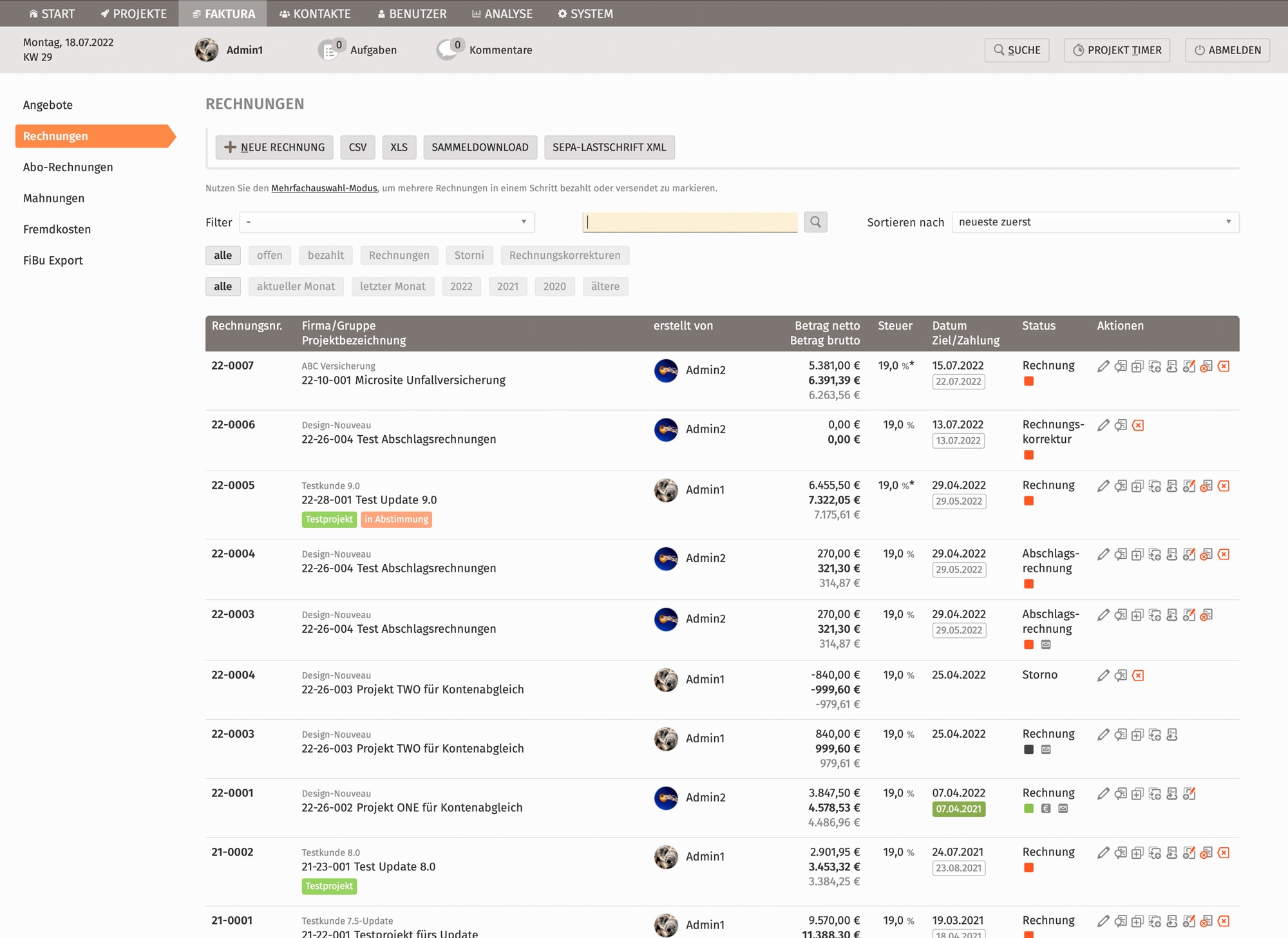Open the Filter dropdown
Image resolution: width=1288 pixels, height=938 pixels.
click(386, 222)
